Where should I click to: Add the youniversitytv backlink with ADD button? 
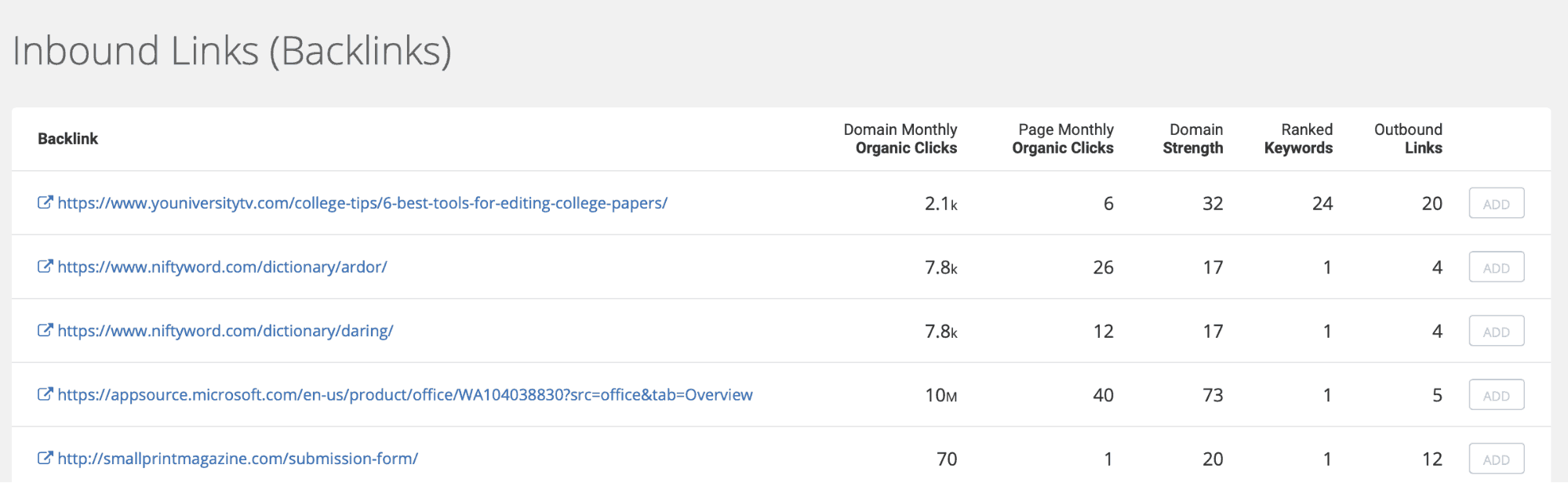click(x=1496, y=203)
